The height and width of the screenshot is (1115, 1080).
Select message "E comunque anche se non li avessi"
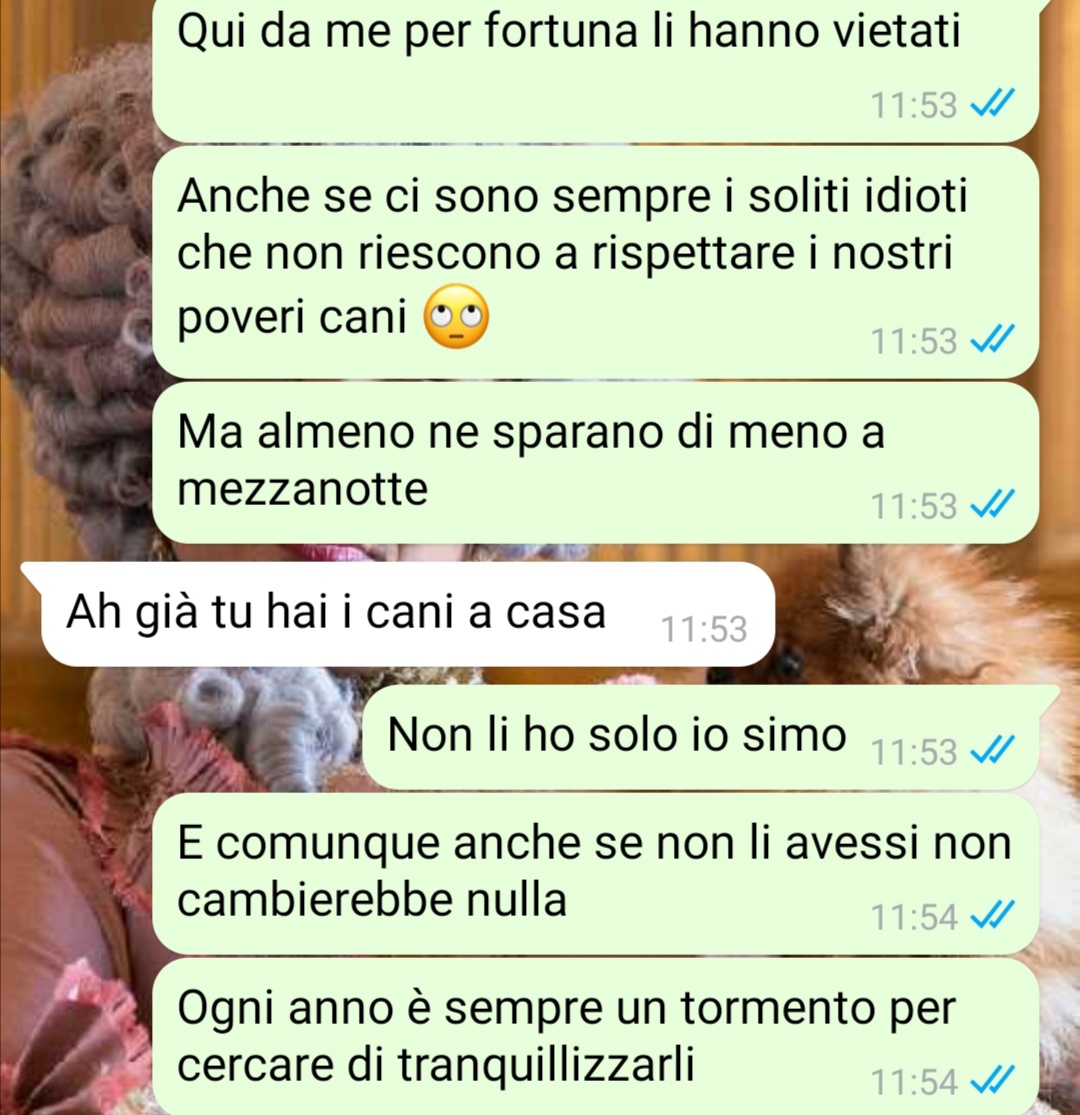click(596, 874)
